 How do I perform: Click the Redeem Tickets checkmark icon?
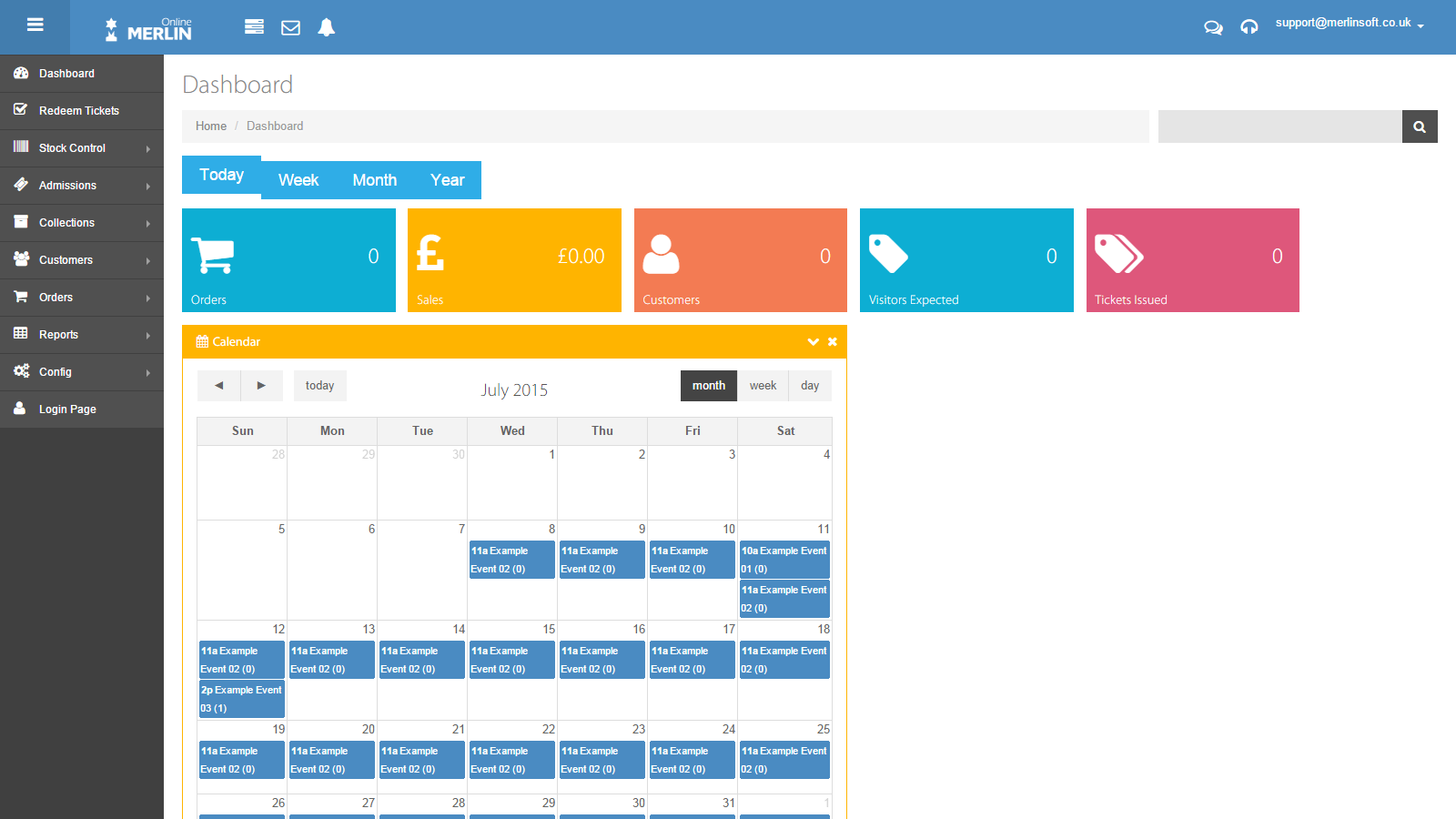[x=21, y=110]
